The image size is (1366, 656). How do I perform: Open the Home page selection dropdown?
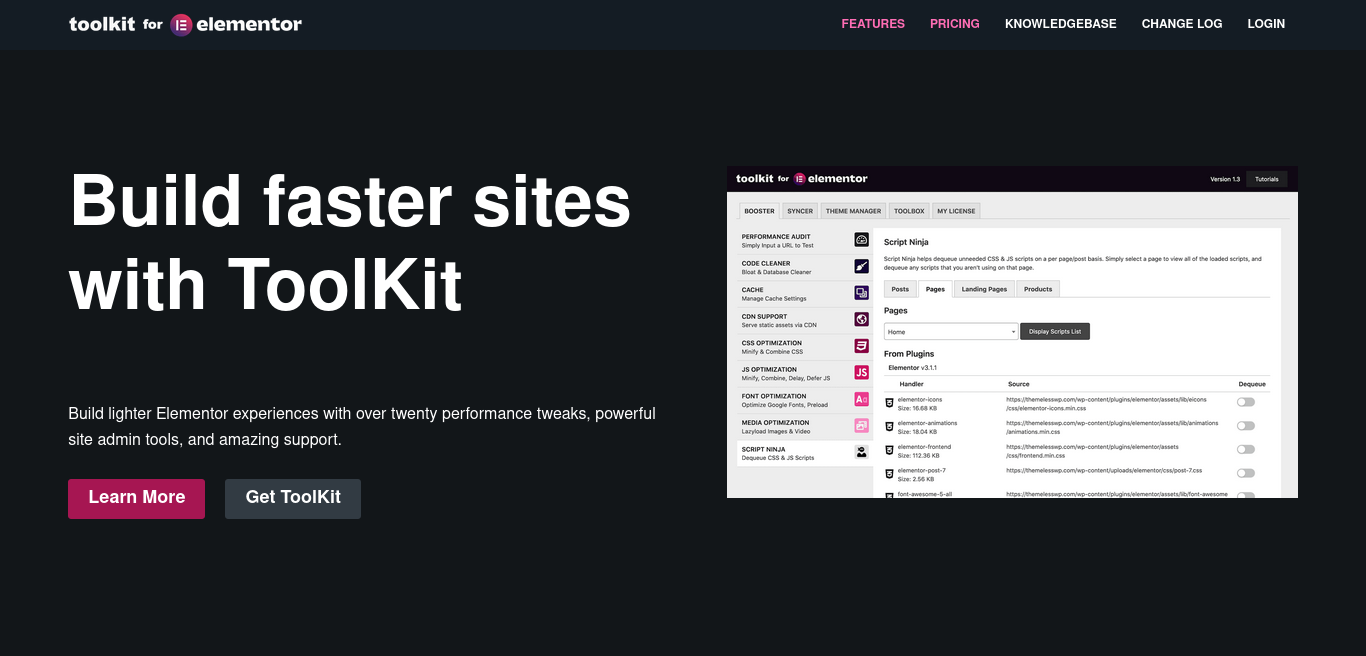951,331
